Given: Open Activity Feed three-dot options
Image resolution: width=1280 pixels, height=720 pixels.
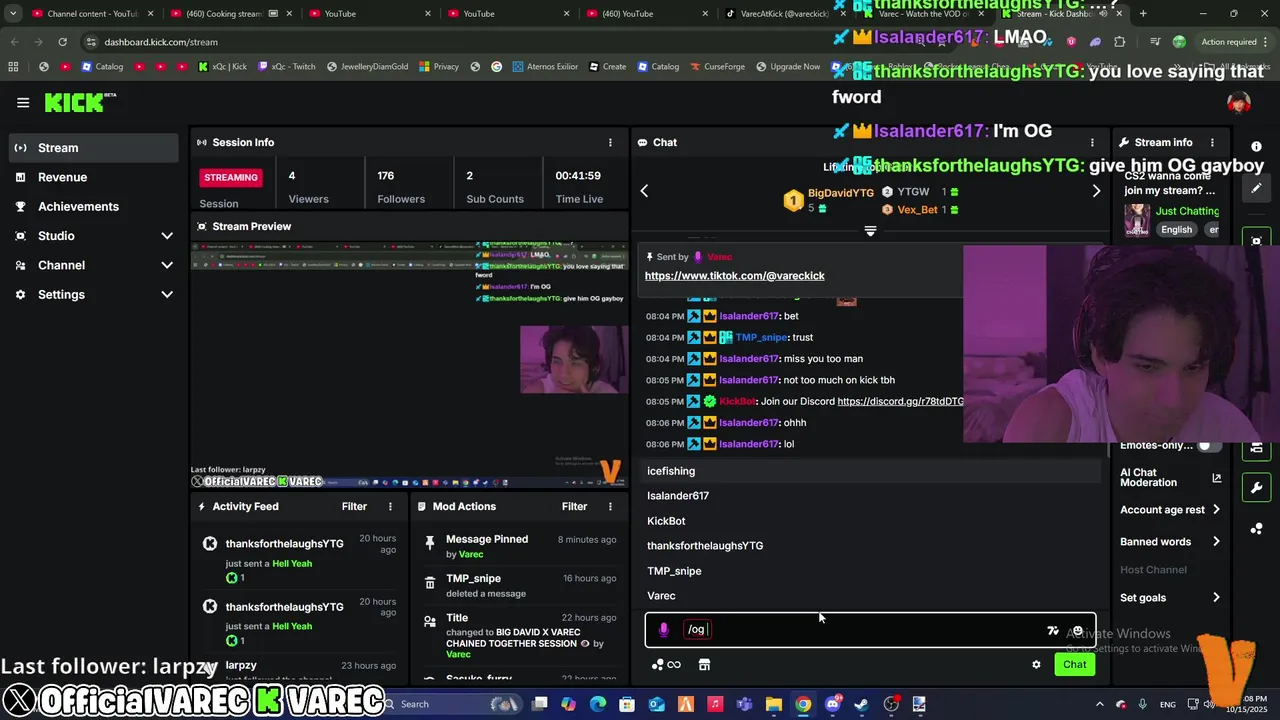Looking at the screenshot, I should point(390,506).
